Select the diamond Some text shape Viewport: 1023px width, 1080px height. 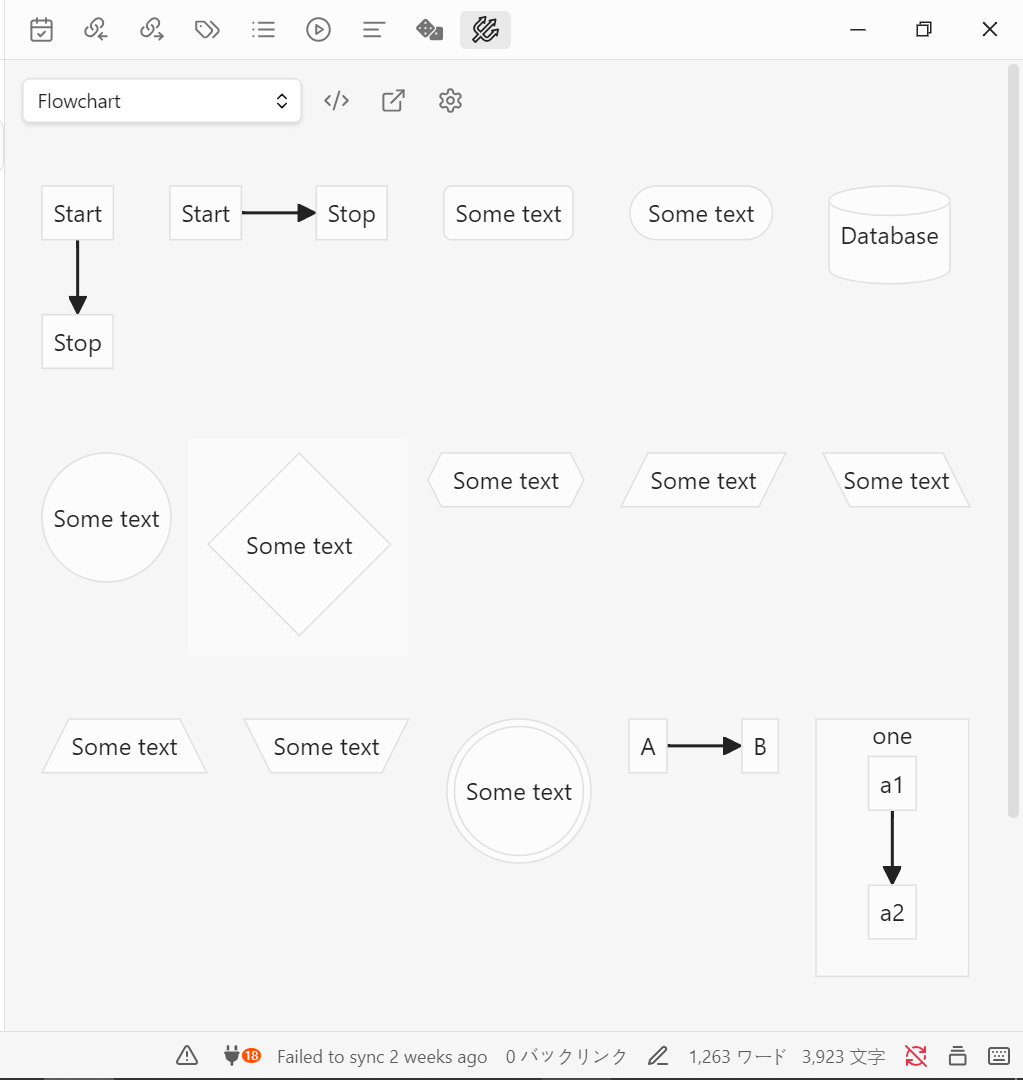[x=299, y=545]
